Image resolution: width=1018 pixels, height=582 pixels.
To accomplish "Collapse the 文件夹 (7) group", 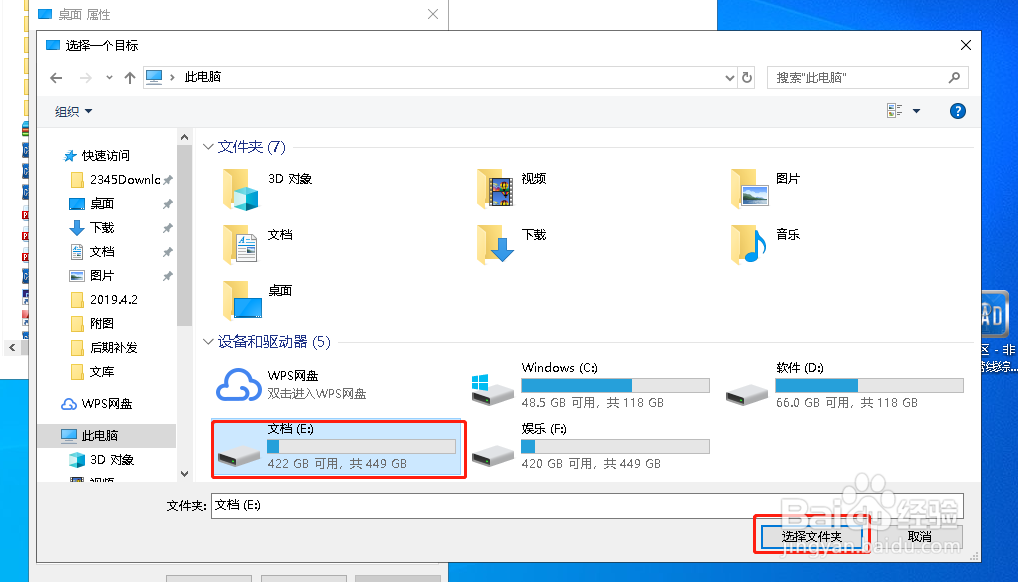I will pyautogui.click(x=208, y=147).
